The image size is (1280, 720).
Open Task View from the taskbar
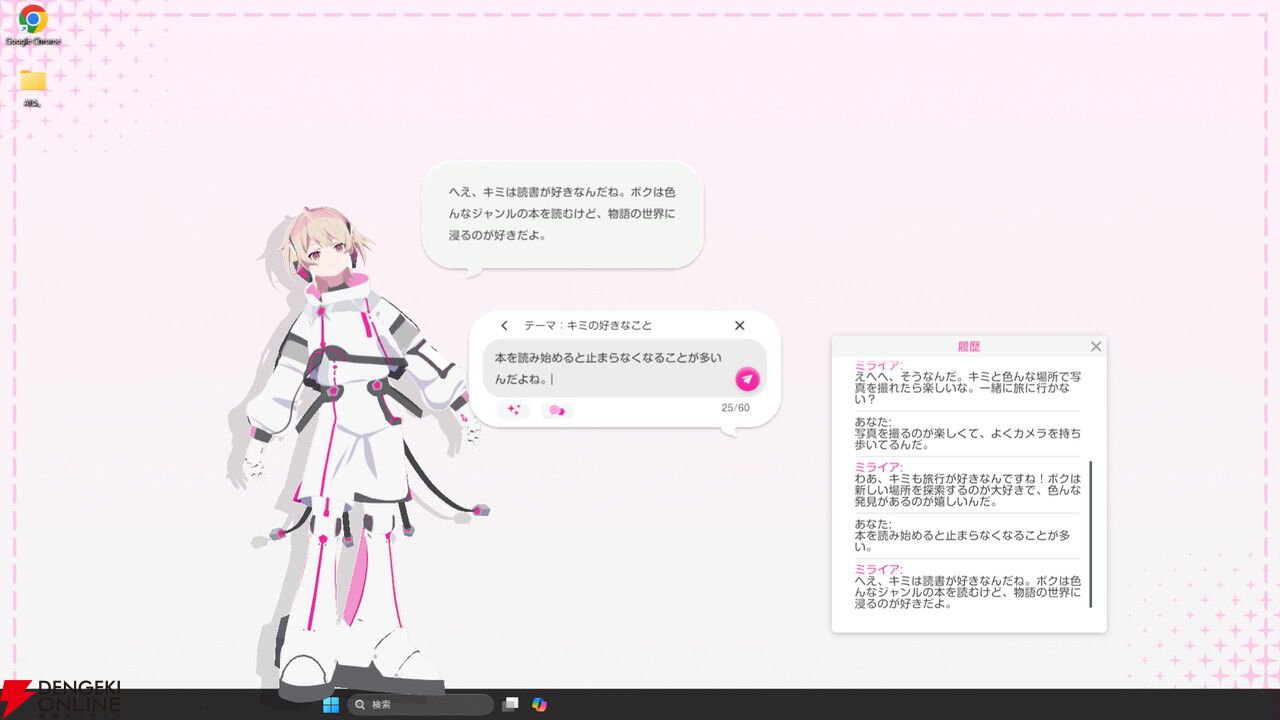510,705
